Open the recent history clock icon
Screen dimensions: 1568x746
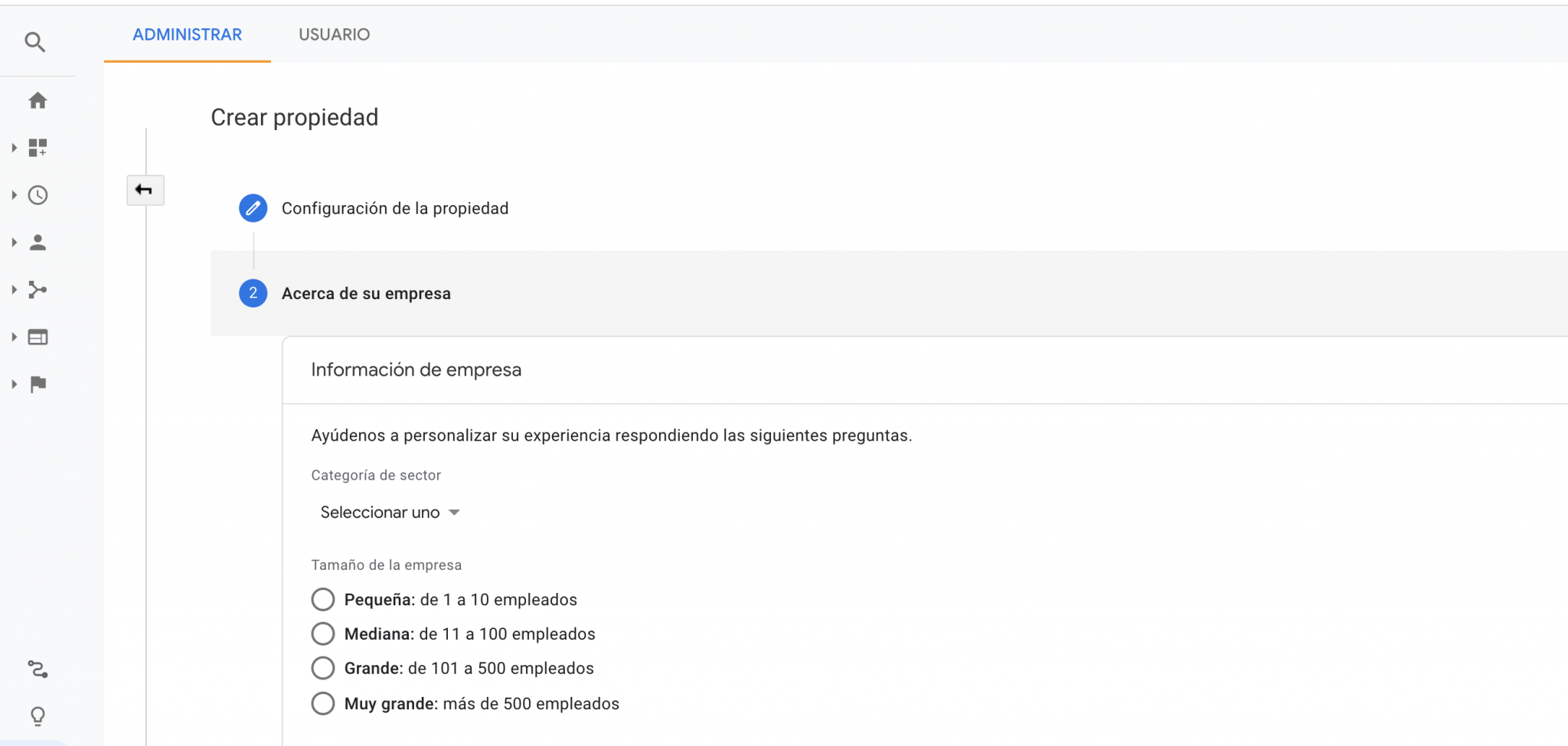click(x=38, y=195)
